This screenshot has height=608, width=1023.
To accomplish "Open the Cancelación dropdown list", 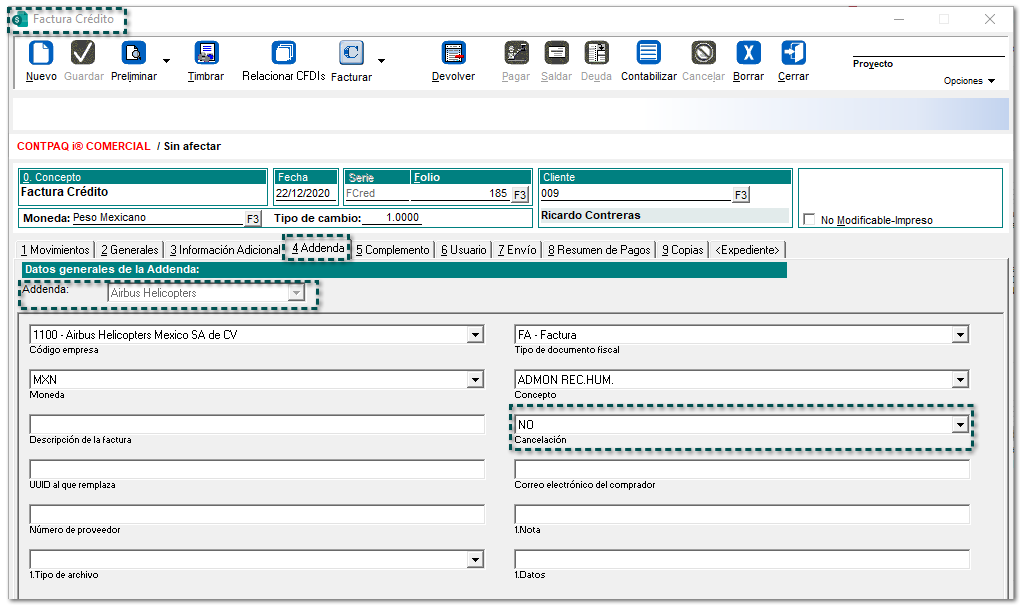I will 960,425.
